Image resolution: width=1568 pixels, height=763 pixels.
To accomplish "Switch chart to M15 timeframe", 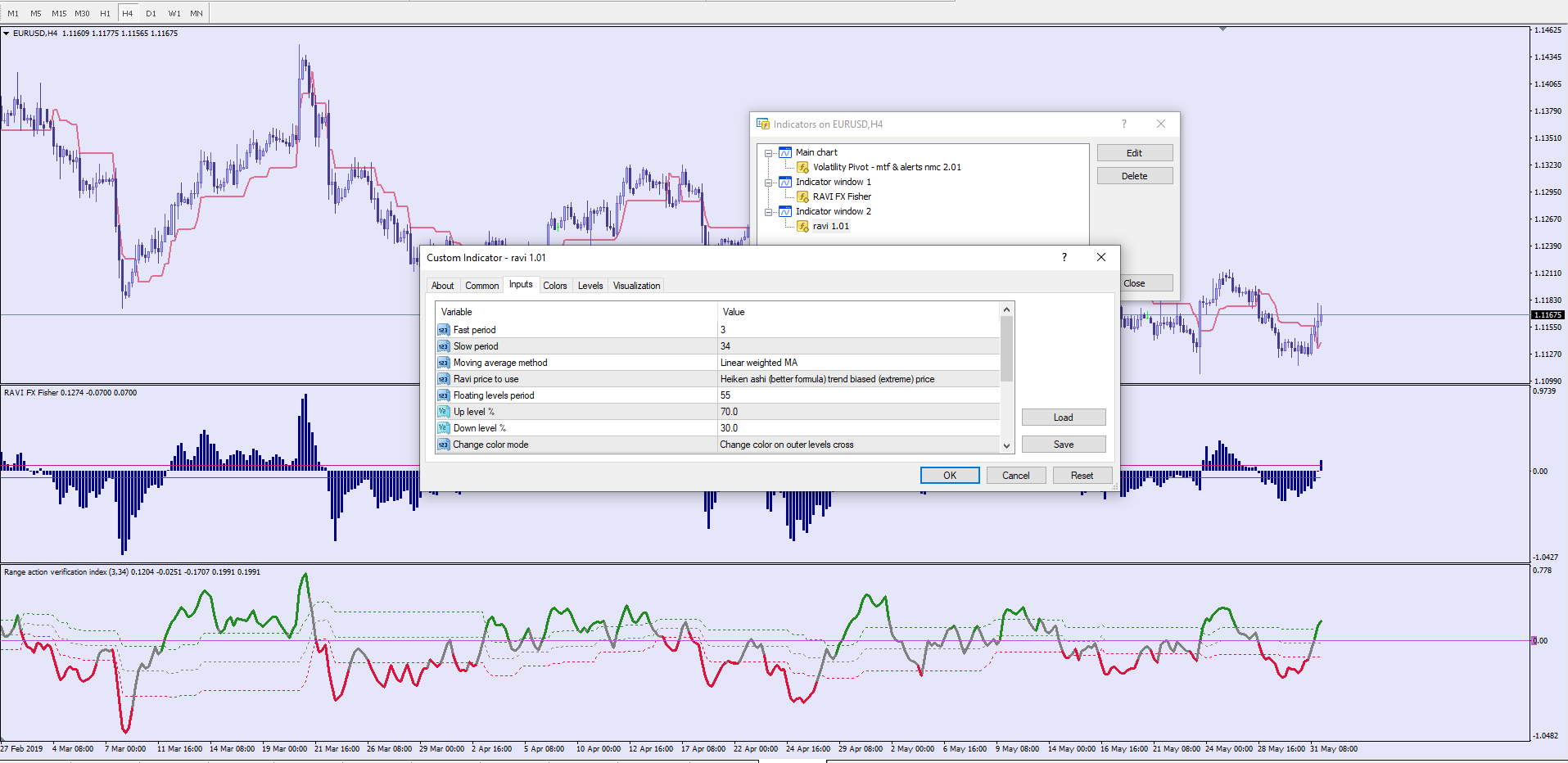I will (59, 13).
